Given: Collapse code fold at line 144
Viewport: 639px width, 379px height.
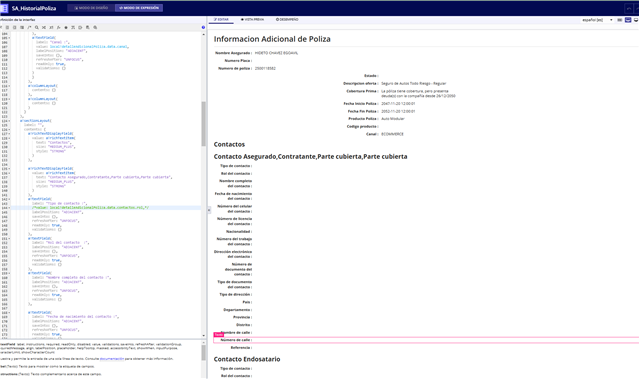Looking at the screenshot, I should coord(9,208).
